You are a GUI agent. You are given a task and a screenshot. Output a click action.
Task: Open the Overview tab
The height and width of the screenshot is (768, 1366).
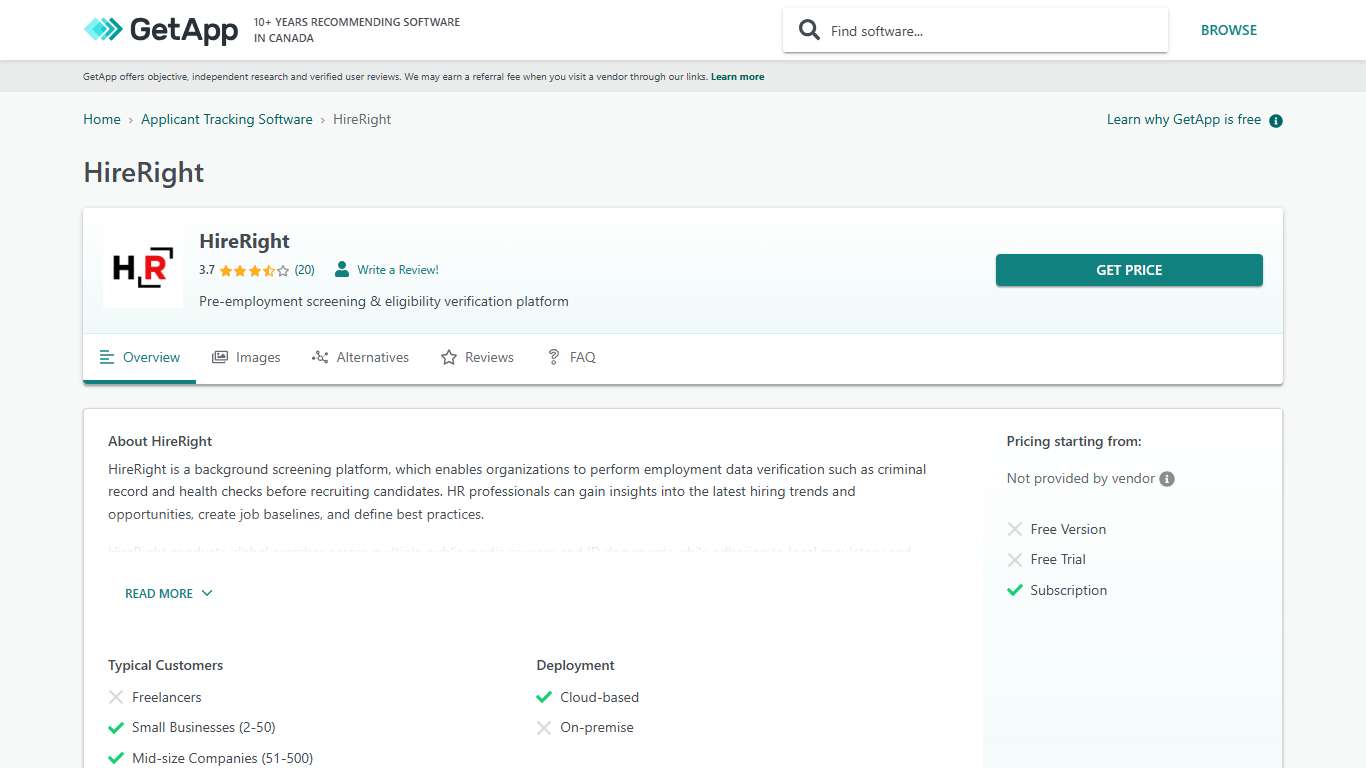(140, 357)
